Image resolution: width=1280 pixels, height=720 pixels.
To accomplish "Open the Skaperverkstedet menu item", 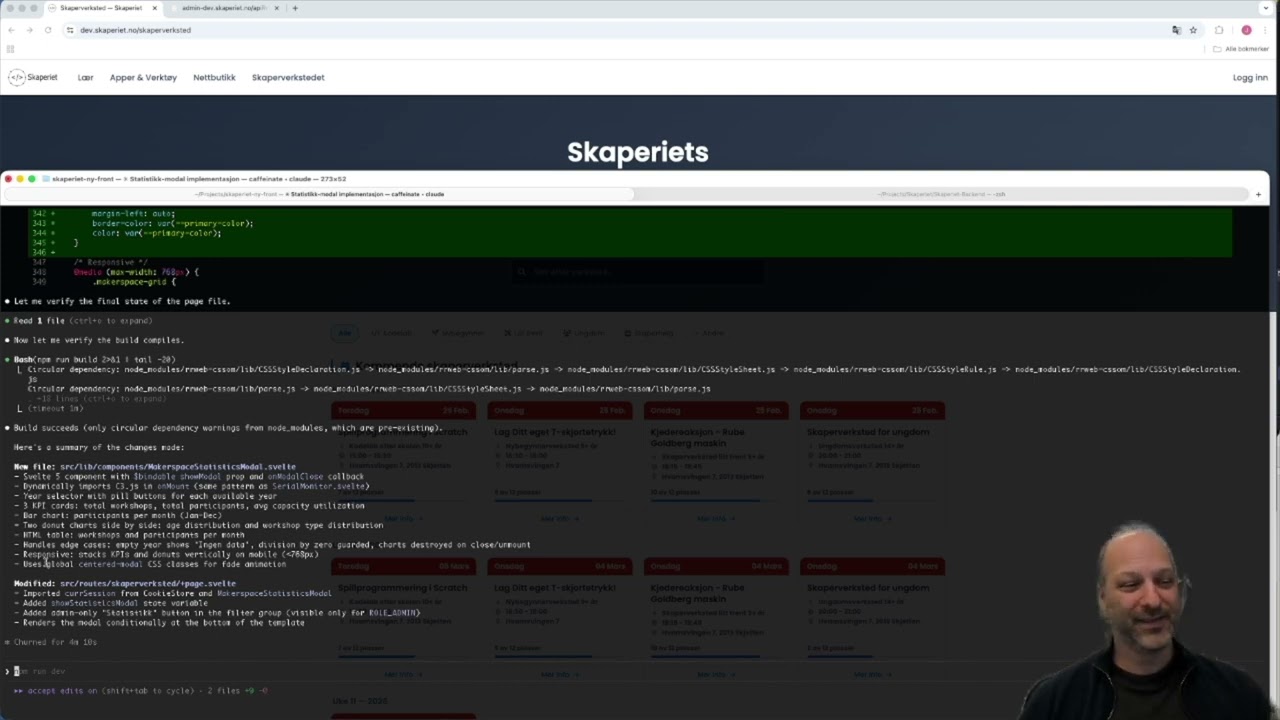I will [x=288, y=77].
